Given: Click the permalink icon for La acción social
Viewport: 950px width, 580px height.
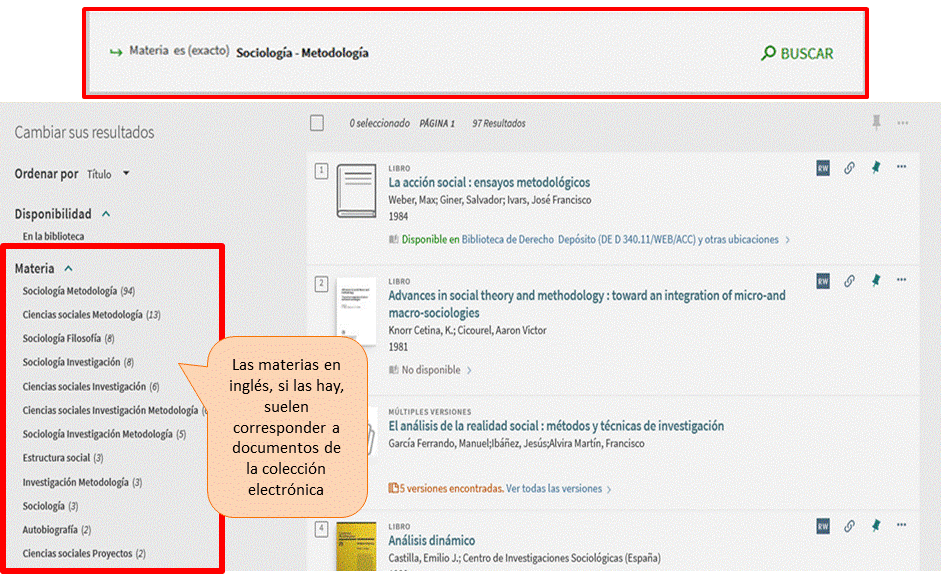Looking at the screenshot, I should pyautogui.click(x=849, y=168).
